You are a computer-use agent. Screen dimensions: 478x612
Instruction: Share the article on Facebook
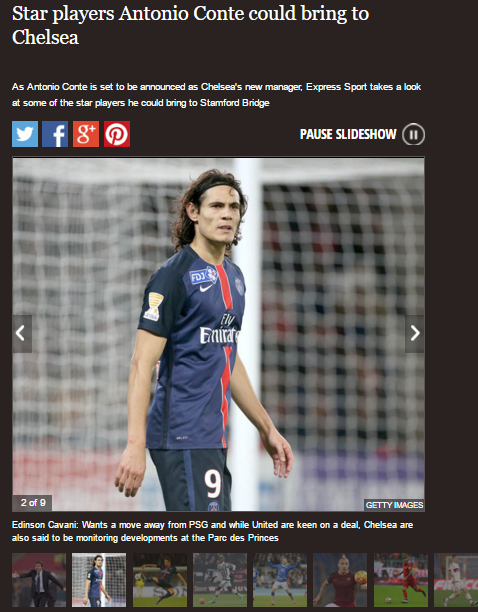click(55, 134)
